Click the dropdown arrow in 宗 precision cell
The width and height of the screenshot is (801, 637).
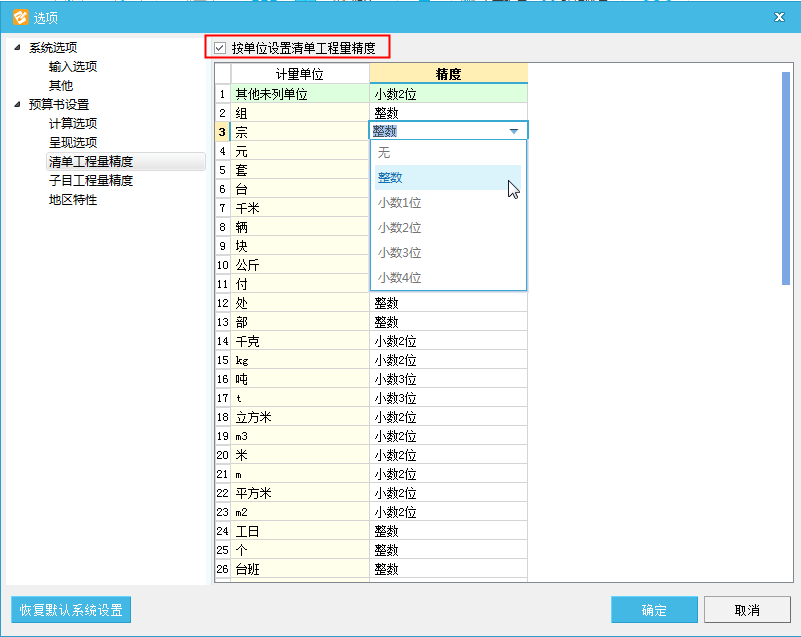pos(514,131)
